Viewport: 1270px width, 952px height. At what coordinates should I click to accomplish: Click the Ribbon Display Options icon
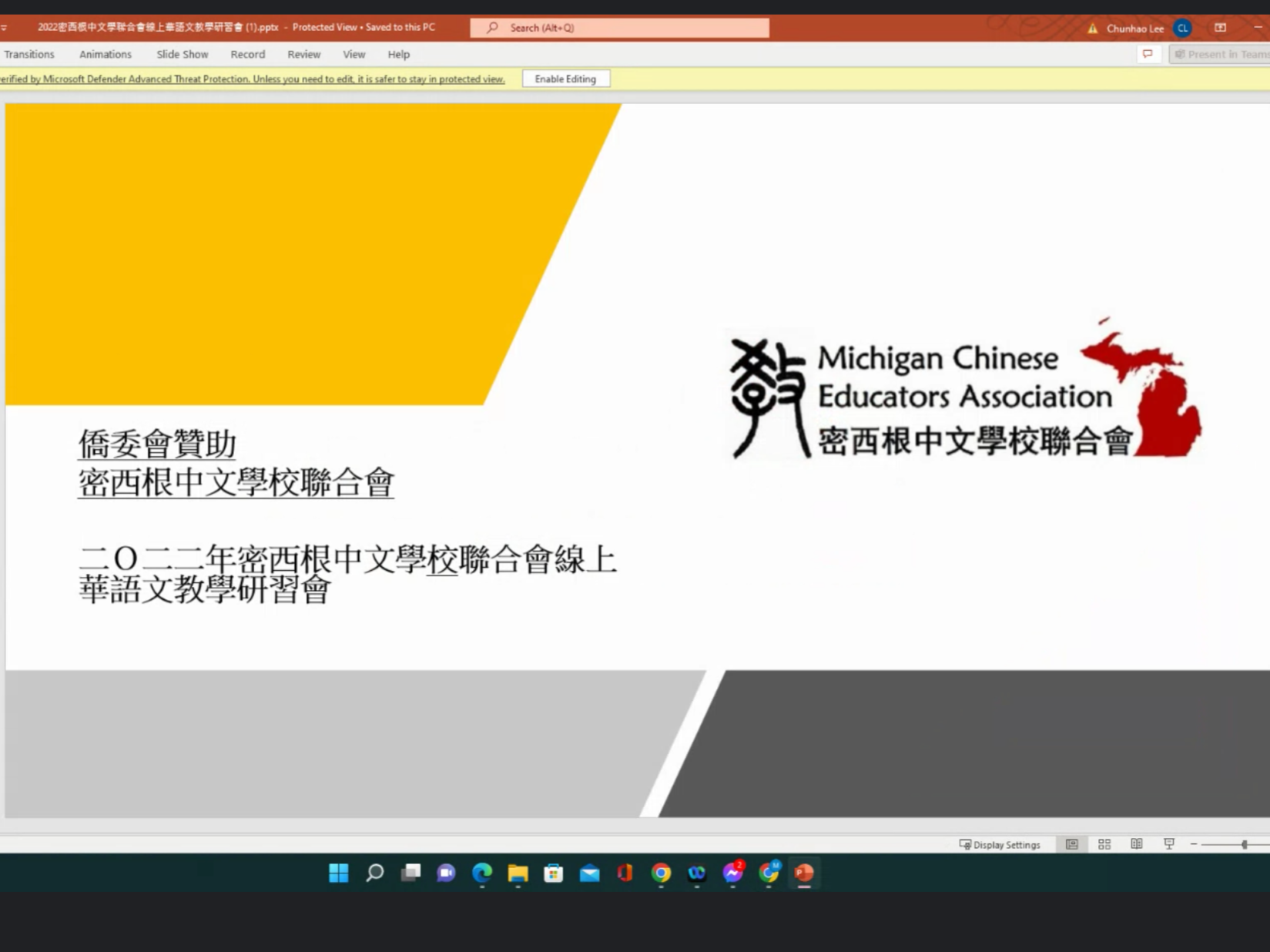(x=1220, y=28)
